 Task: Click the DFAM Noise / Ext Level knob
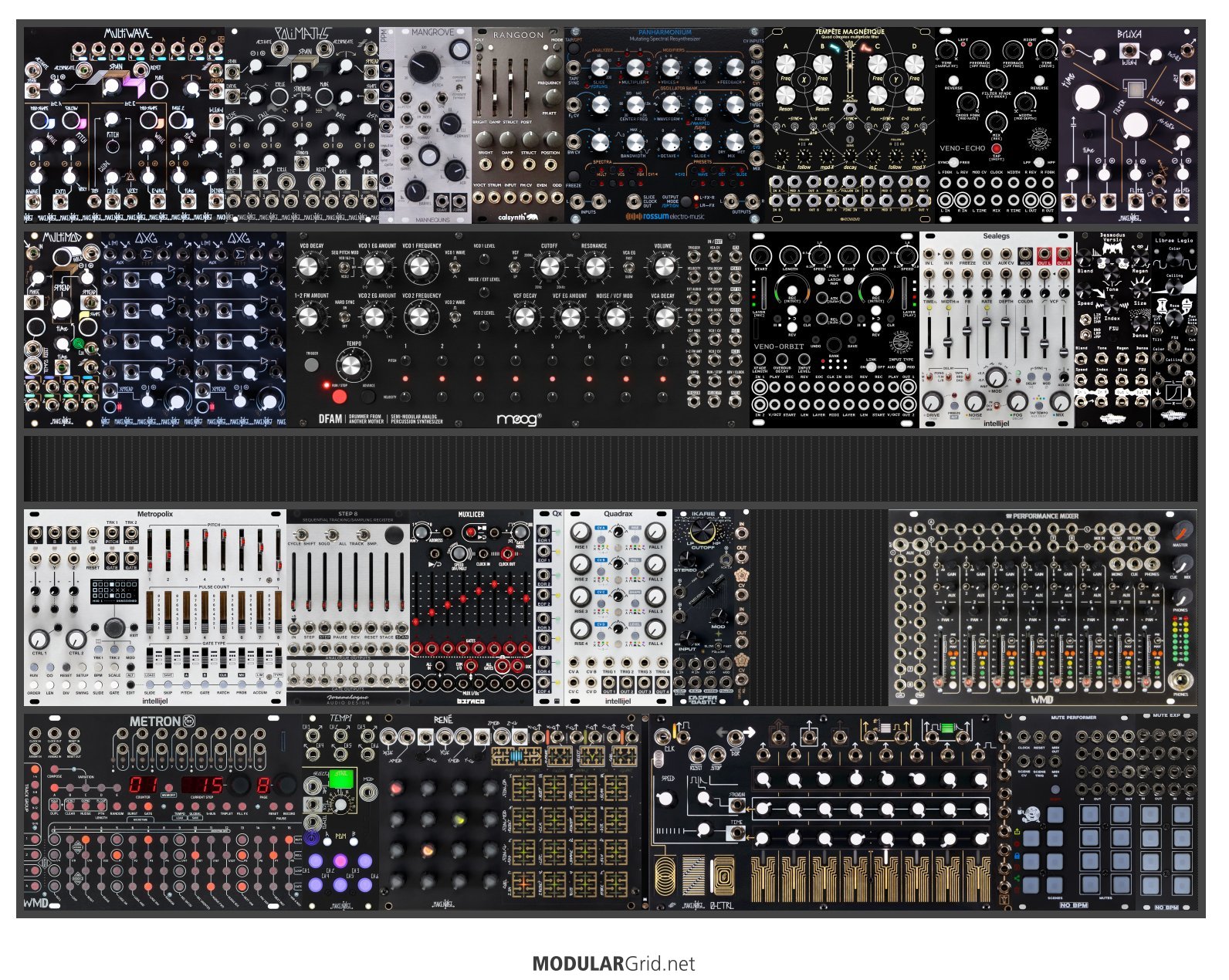tap(484, 292)
